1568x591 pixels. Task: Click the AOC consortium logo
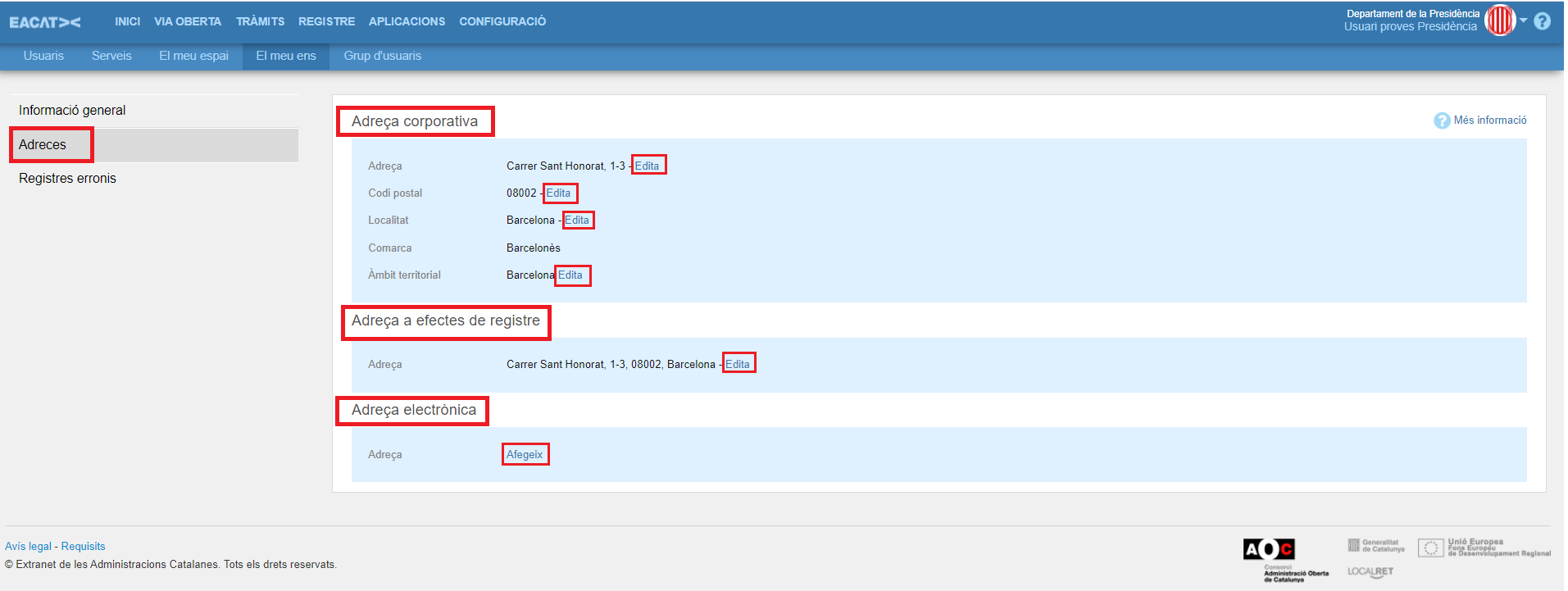pyautogui.click(x=1268, y=549)
